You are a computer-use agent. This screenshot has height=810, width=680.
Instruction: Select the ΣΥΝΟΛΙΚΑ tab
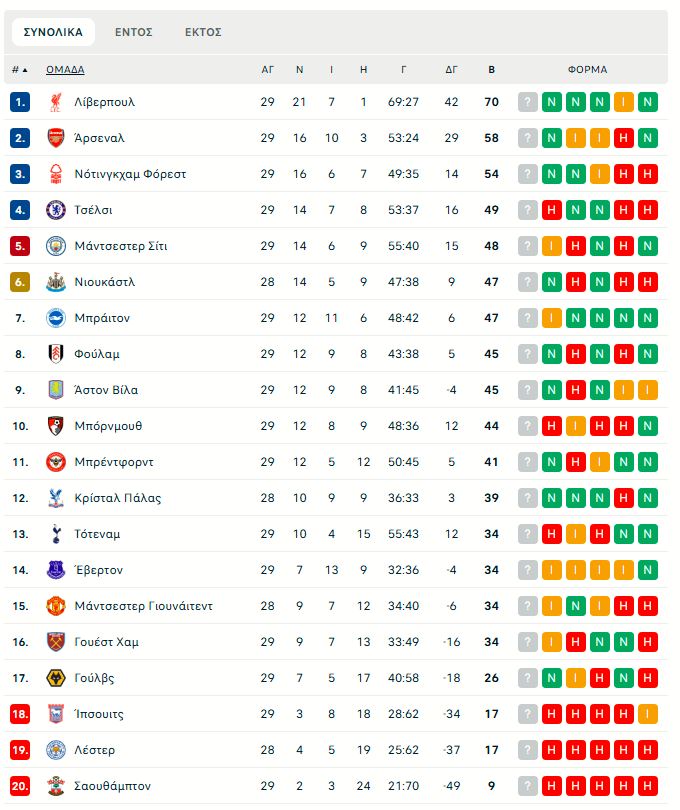[53, 32]
